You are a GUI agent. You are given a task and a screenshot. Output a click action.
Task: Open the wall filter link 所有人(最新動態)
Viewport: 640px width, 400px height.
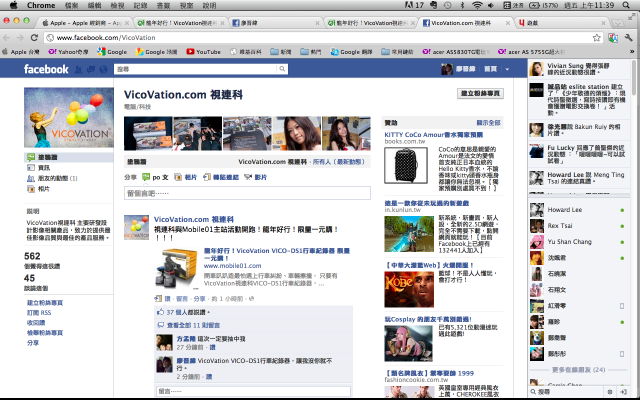[339, 162]
